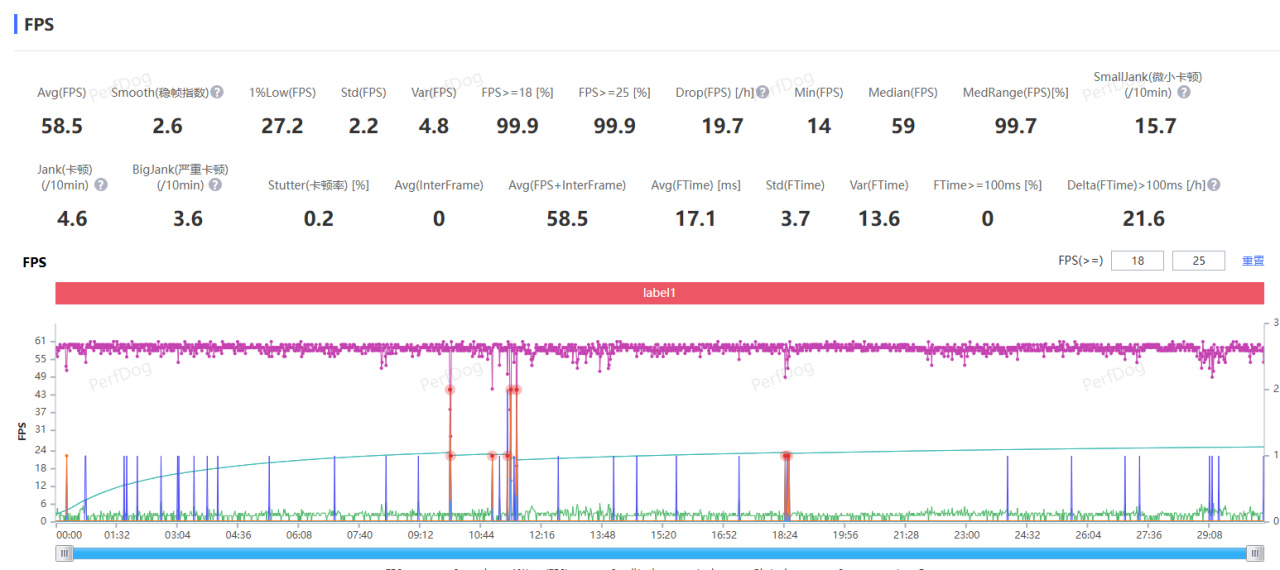The width and height of the screenshot is (1280, 570).
Task: Click the 18:24 time axis label
Action: [x=784, y=535]
